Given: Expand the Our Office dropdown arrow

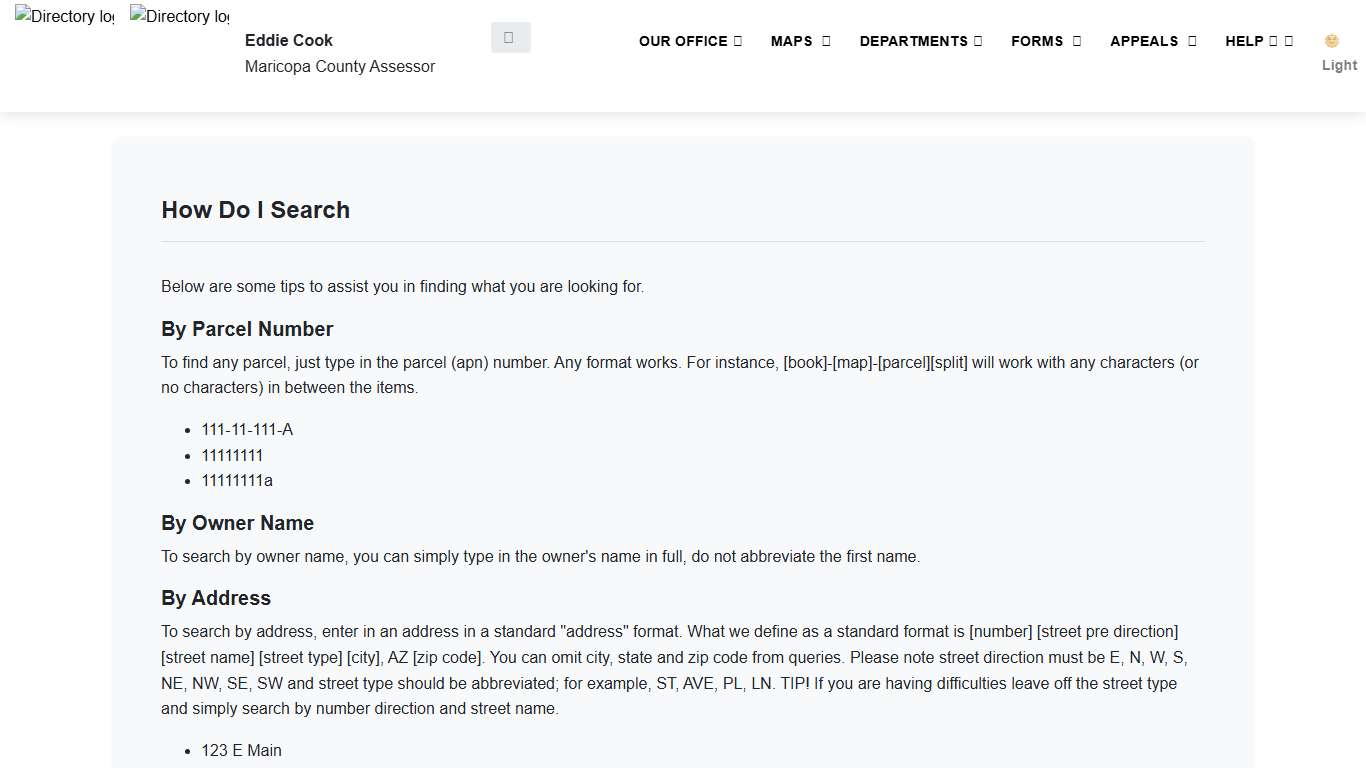Looking at the screenshot, I should [x=738, y=41].
